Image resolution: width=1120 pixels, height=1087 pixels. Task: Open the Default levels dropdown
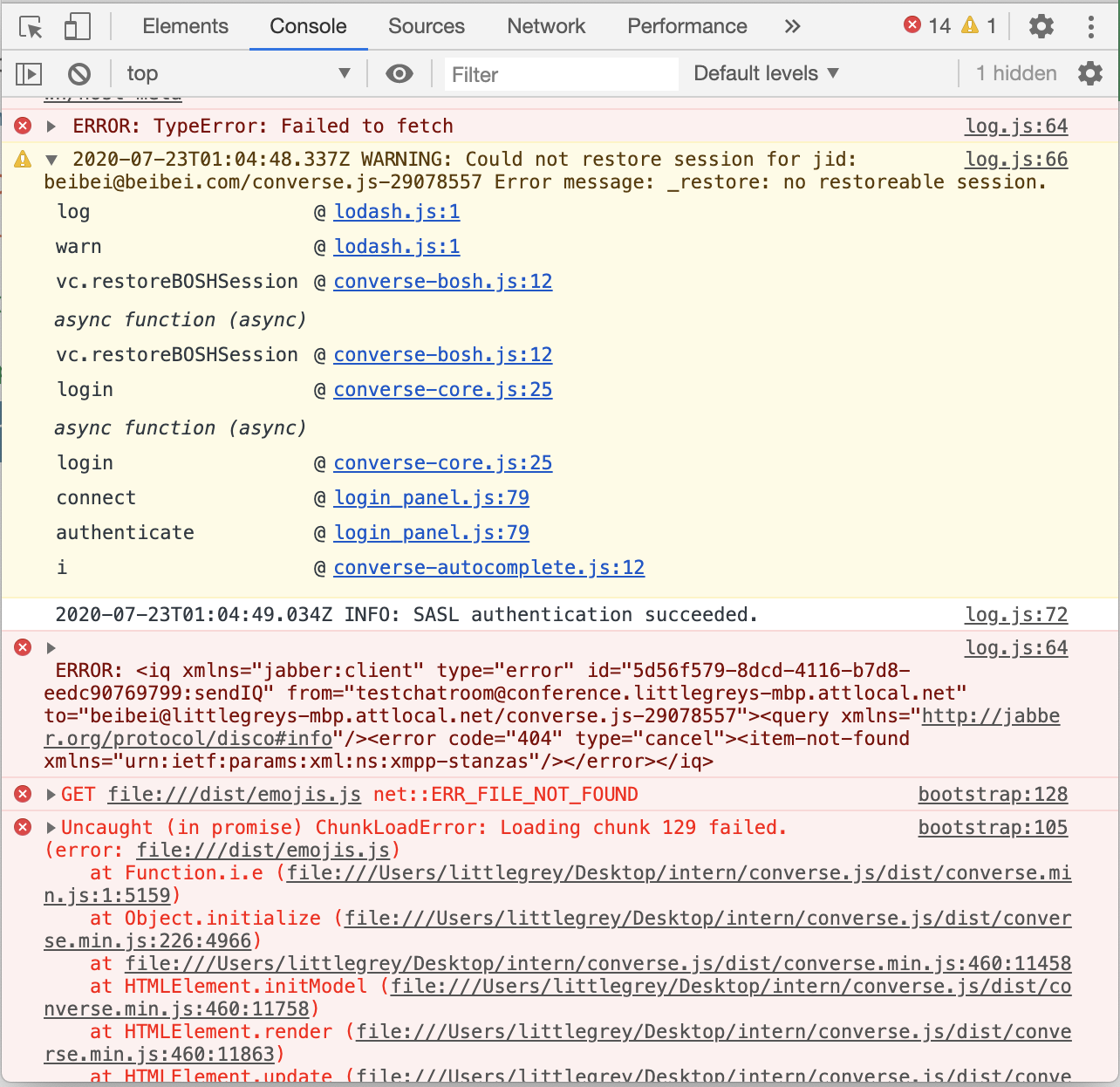(766, 73)
